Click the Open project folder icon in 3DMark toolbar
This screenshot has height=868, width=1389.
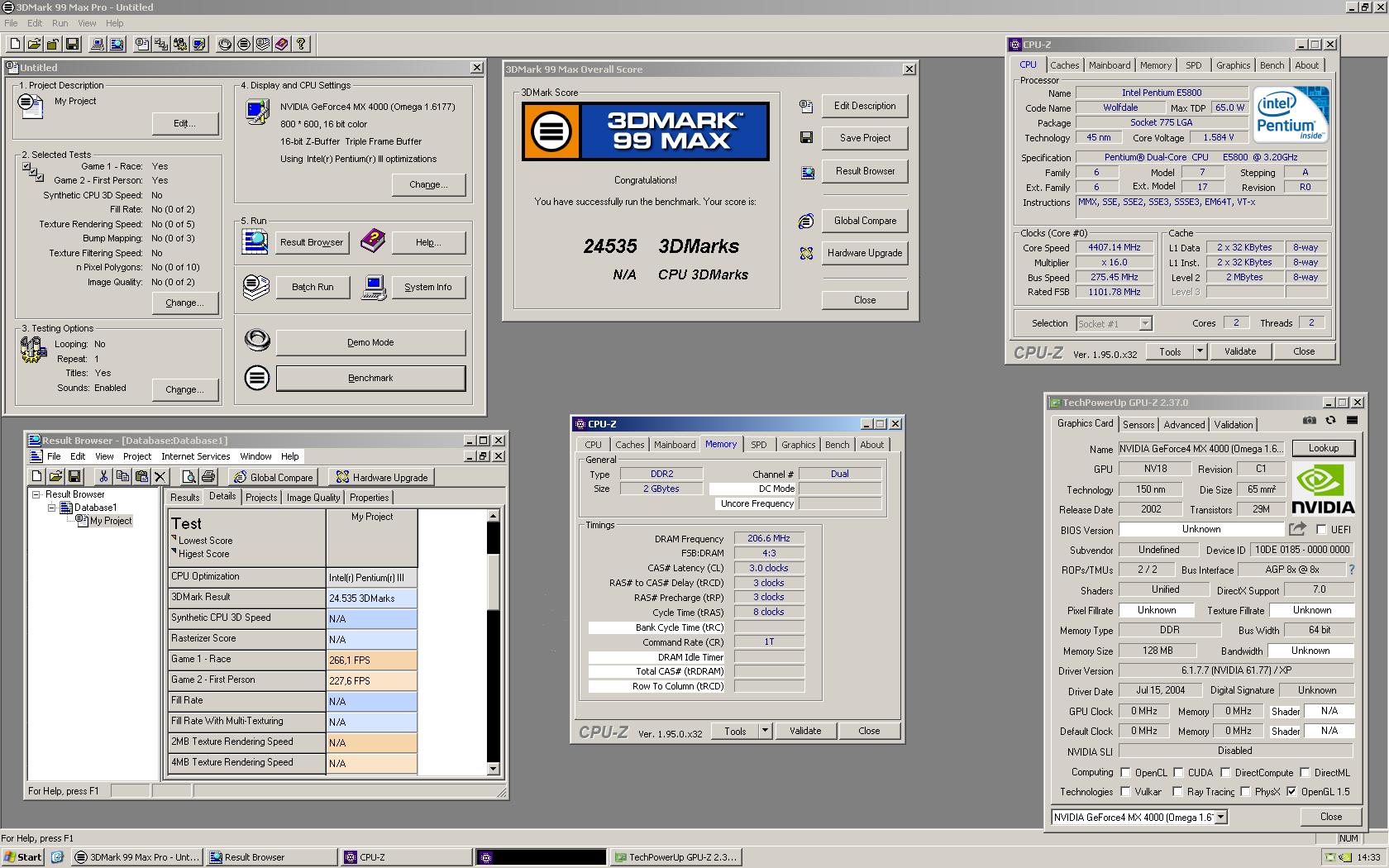click(34, 44)
